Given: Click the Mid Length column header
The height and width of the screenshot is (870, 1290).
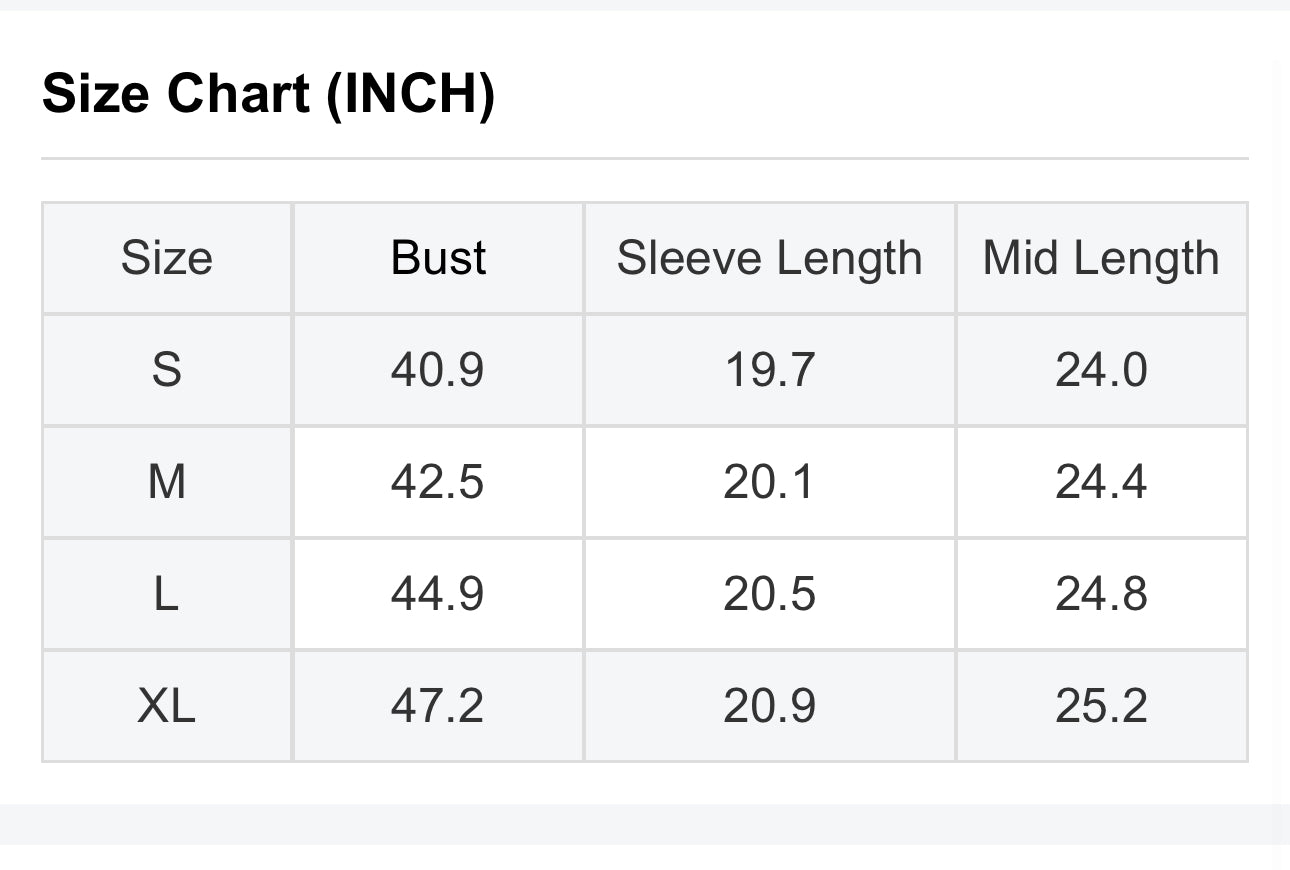Looking at the screenshot, I should pyautogui.click(x=1101, y=258).
